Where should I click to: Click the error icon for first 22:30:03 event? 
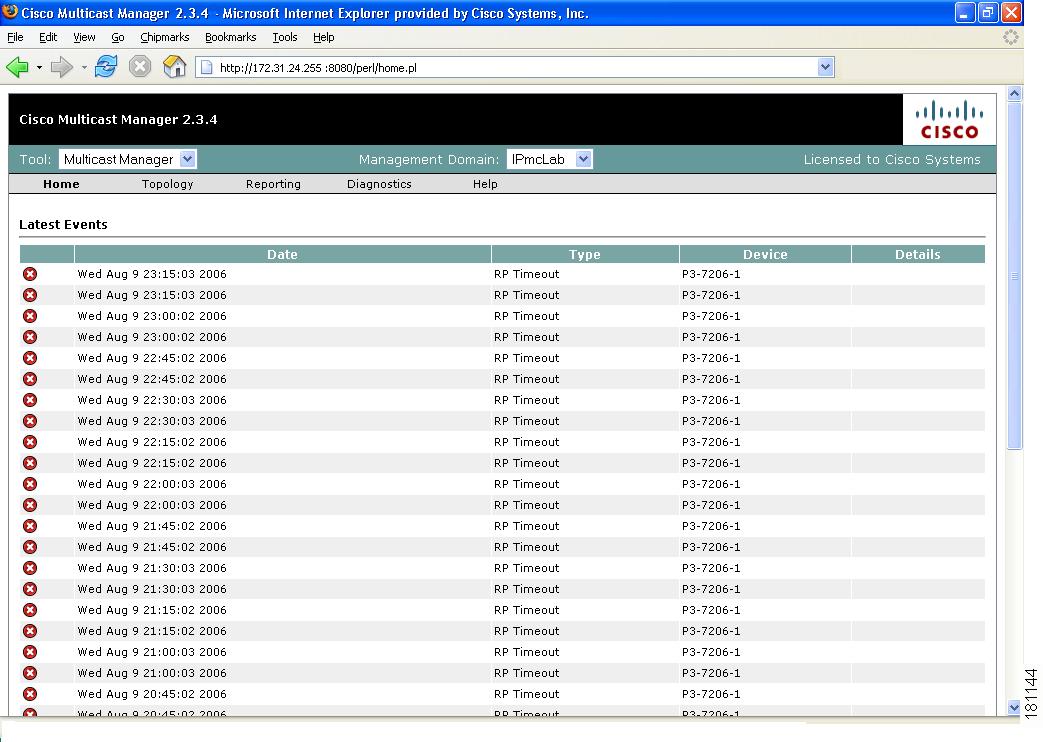coord(30,400)
